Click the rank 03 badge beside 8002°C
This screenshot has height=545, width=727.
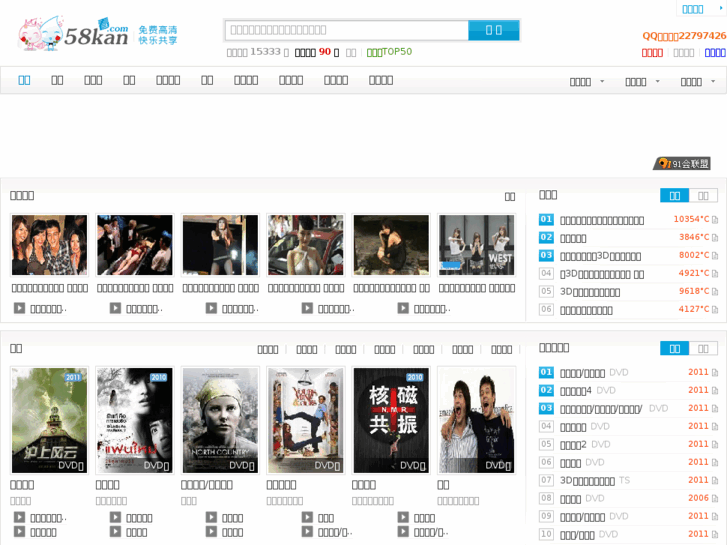tap(546, 256)
